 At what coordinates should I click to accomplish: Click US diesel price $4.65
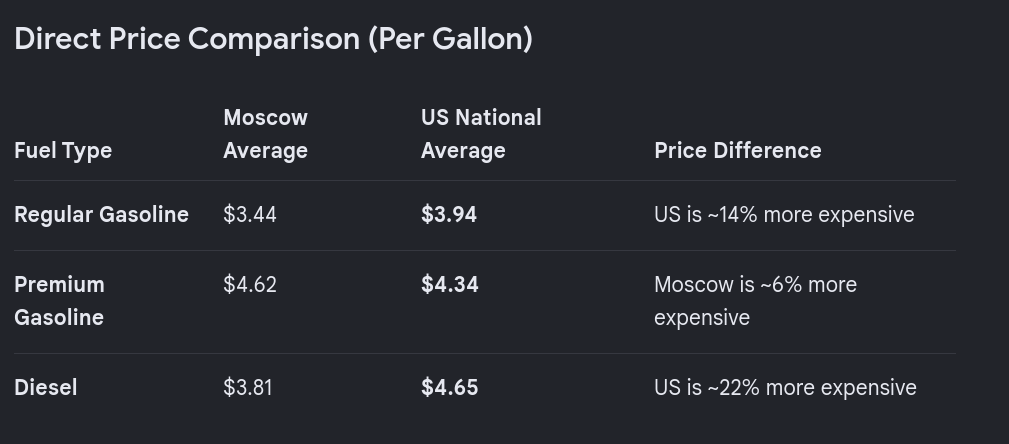(x=449, y=387)
